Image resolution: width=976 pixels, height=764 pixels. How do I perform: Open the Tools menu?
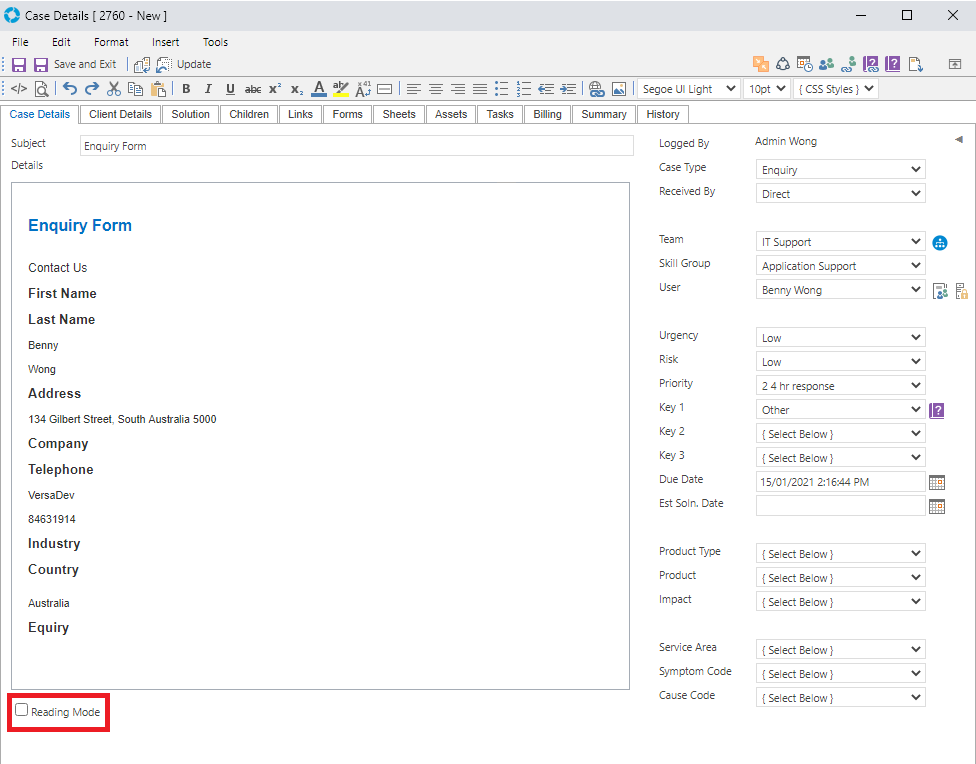[215, 42]
